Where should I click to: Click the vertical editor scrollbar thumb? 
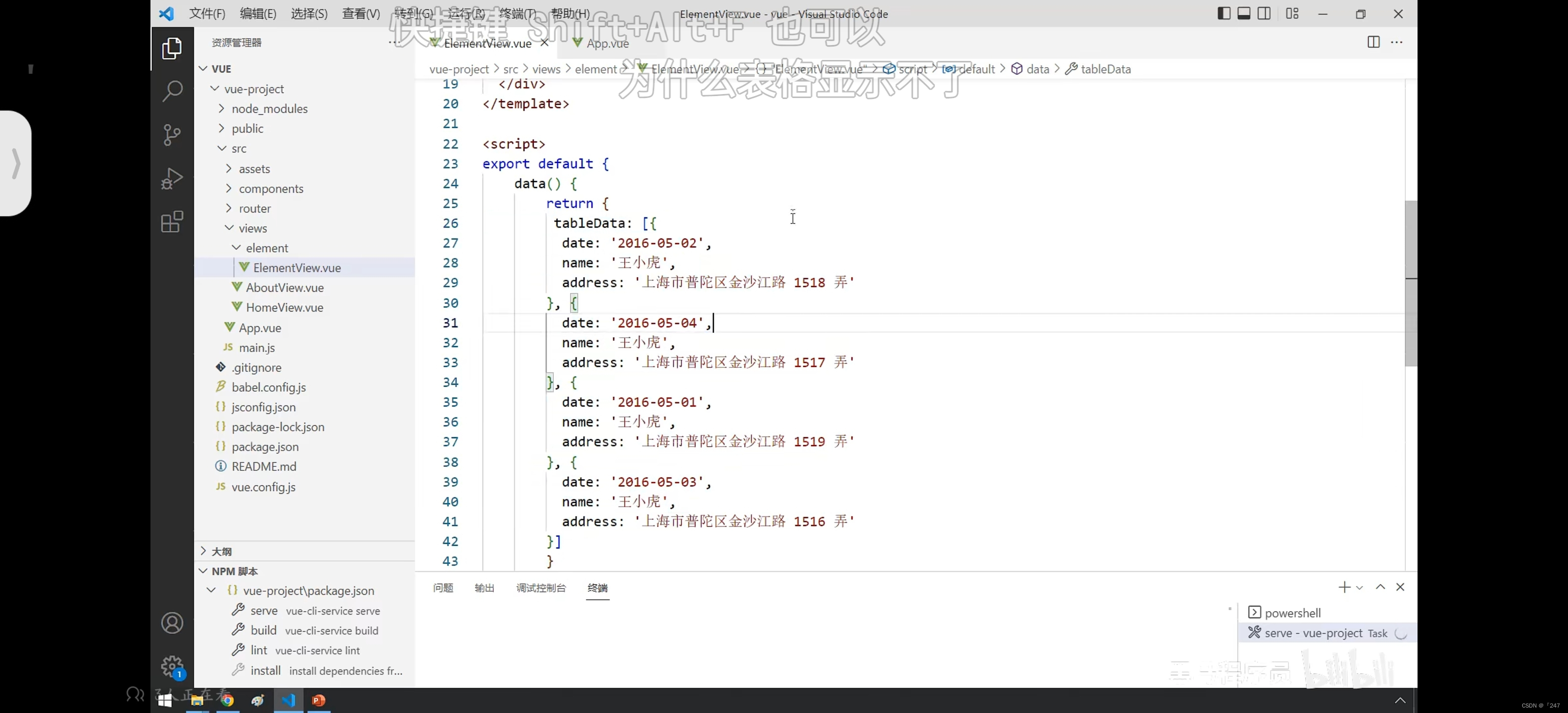coord(1411,283)
